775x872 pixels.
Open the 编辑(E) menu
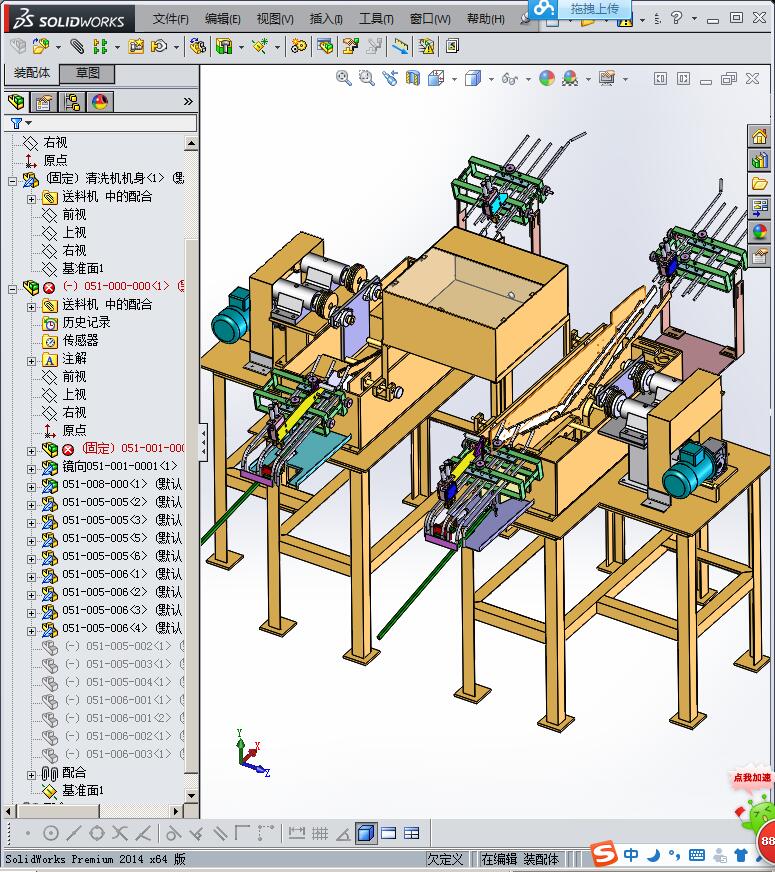click(222, 19)
